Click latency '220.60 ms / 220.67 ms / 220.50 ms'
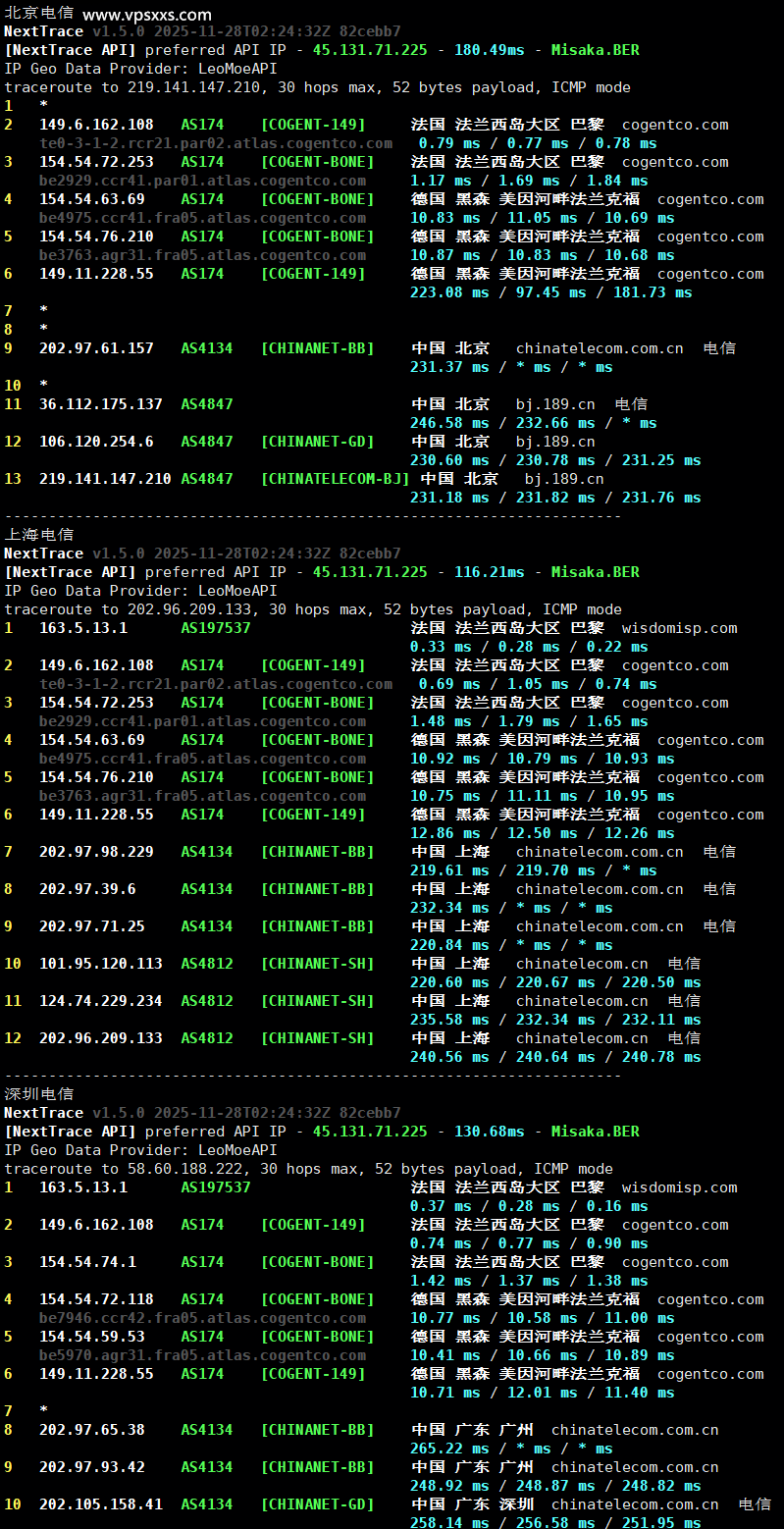Viewport: 784px width, 1529px height. coord(555,982)
